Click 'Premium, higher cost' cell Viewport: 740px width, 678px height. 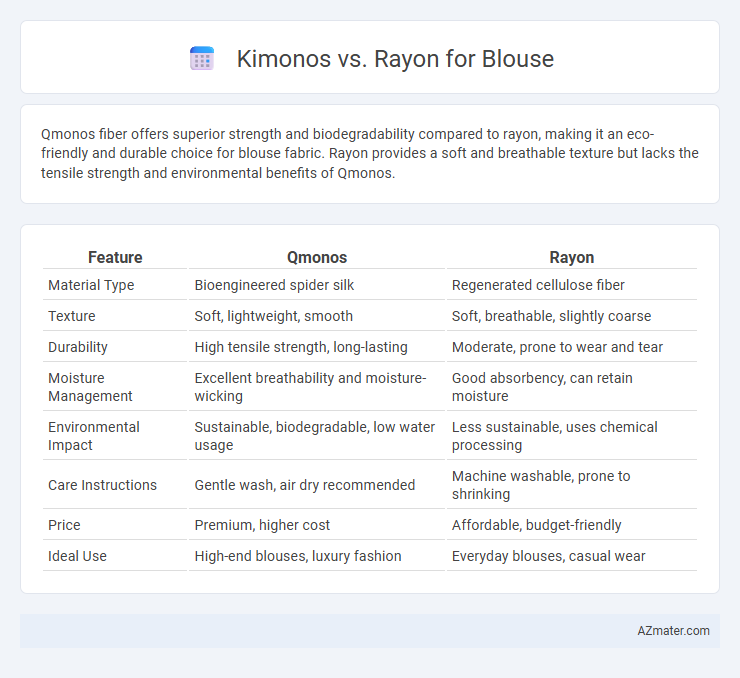pos(262,525)
